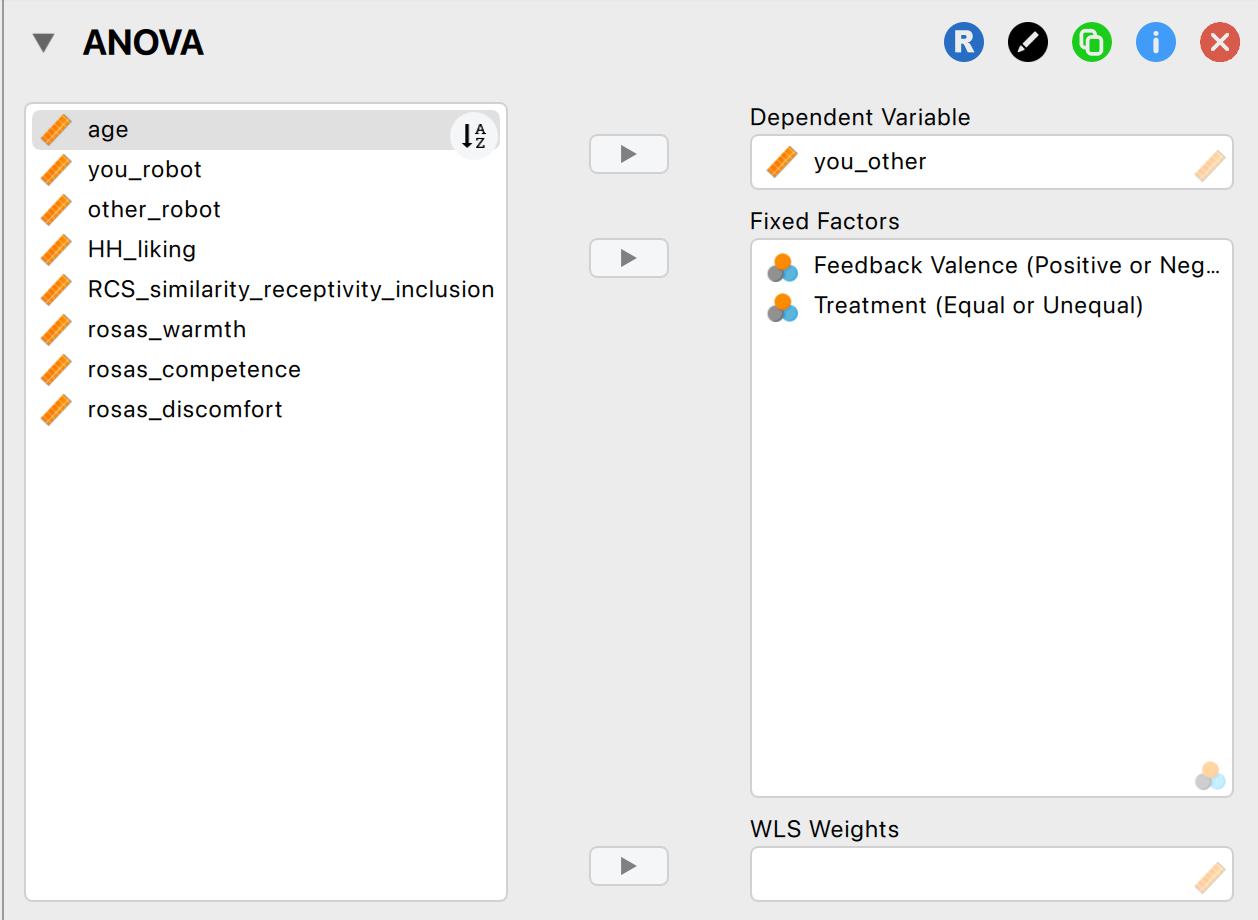Select other_robot in the variable list
The image size is (1258, 920).
[154, 210]
